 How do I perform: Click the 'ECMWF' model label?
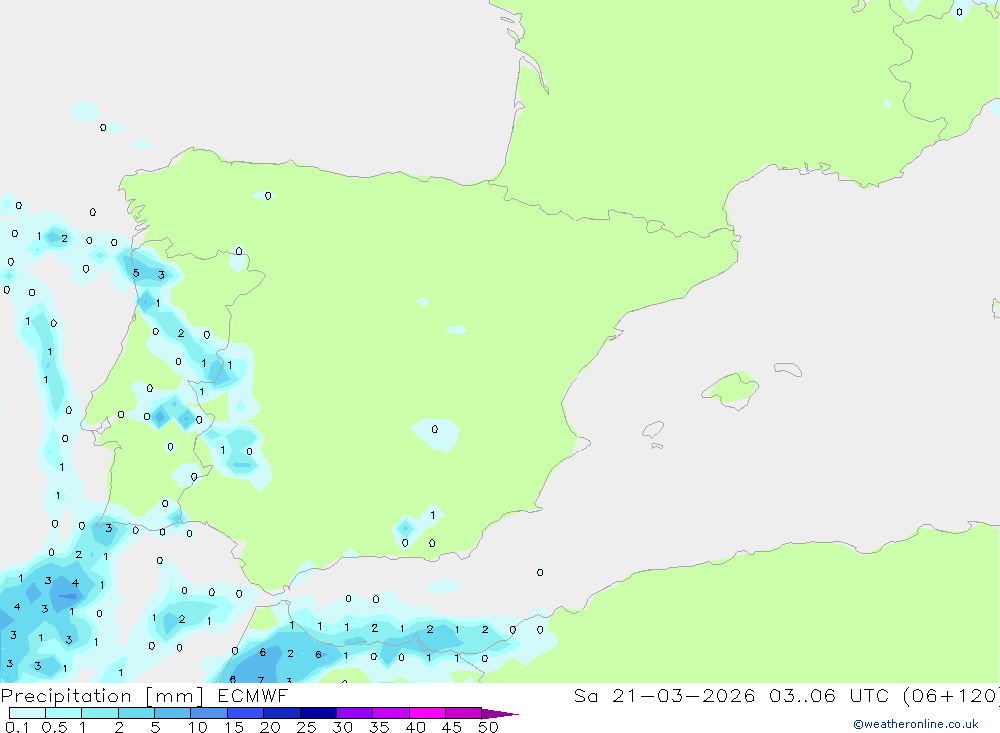[x=253, y=695]
